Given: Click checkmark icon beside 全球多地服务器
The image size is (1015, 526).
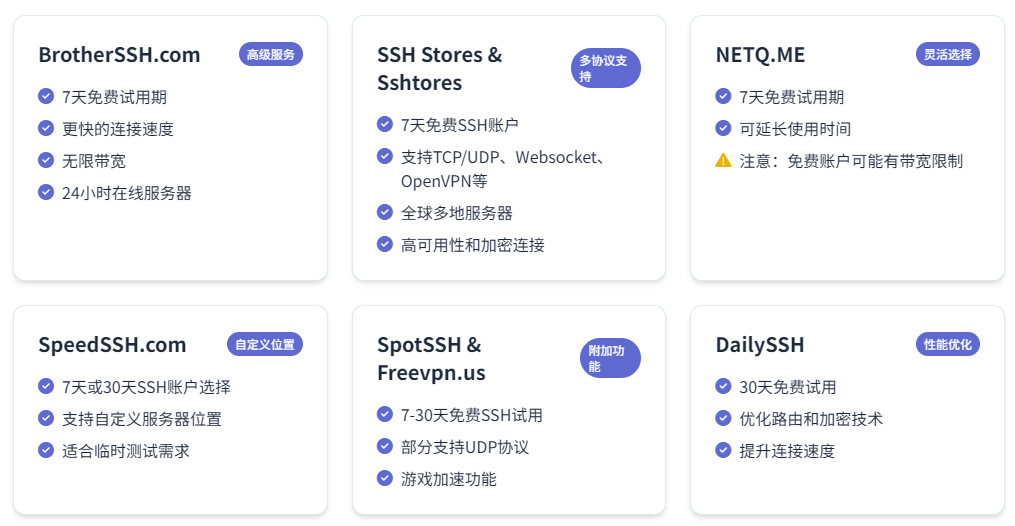Looking at the screenshot, I should [385, 212].
